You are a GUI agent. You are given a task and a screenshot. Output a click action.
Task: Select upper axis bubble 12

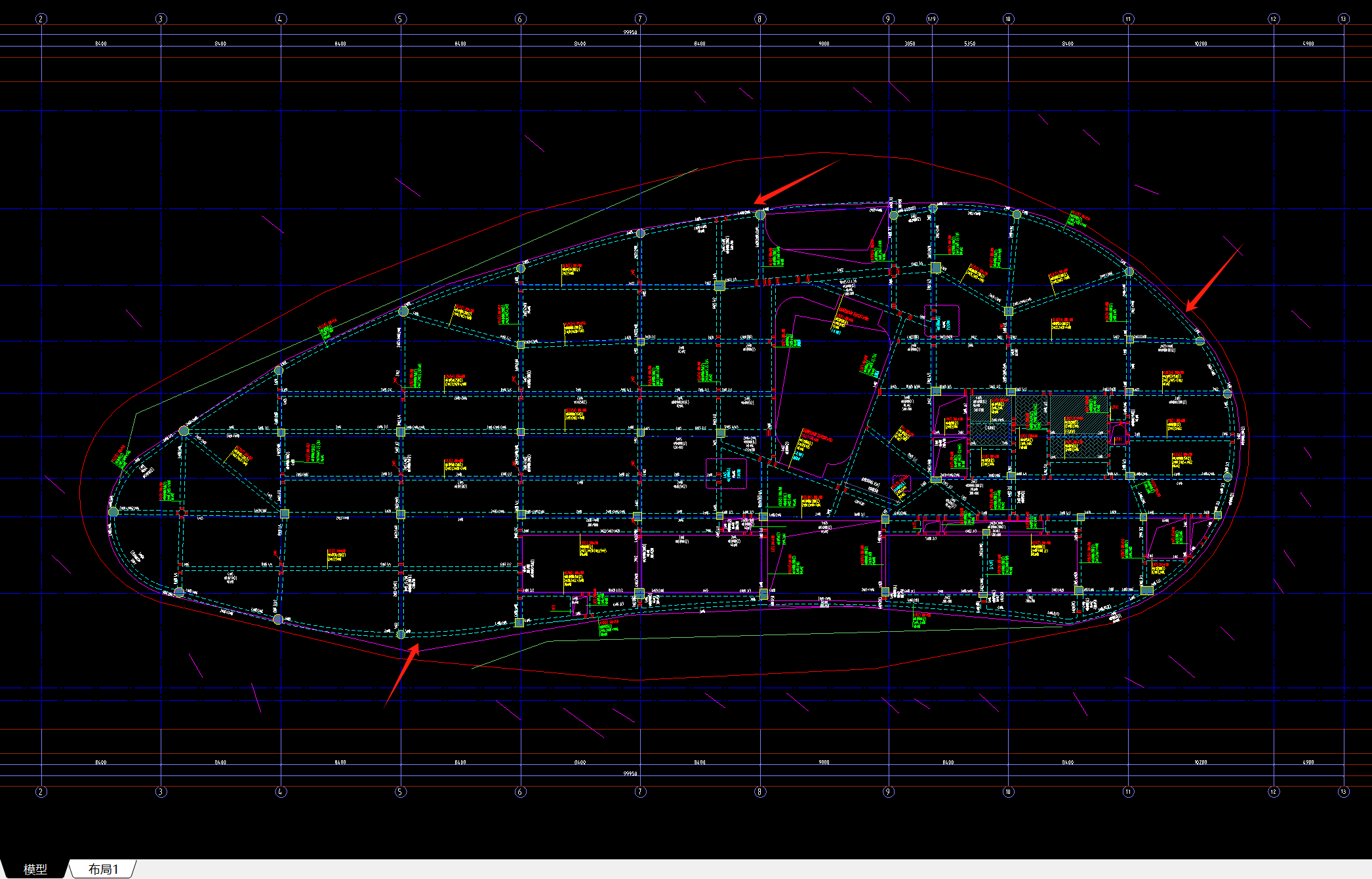[1274, 19]
